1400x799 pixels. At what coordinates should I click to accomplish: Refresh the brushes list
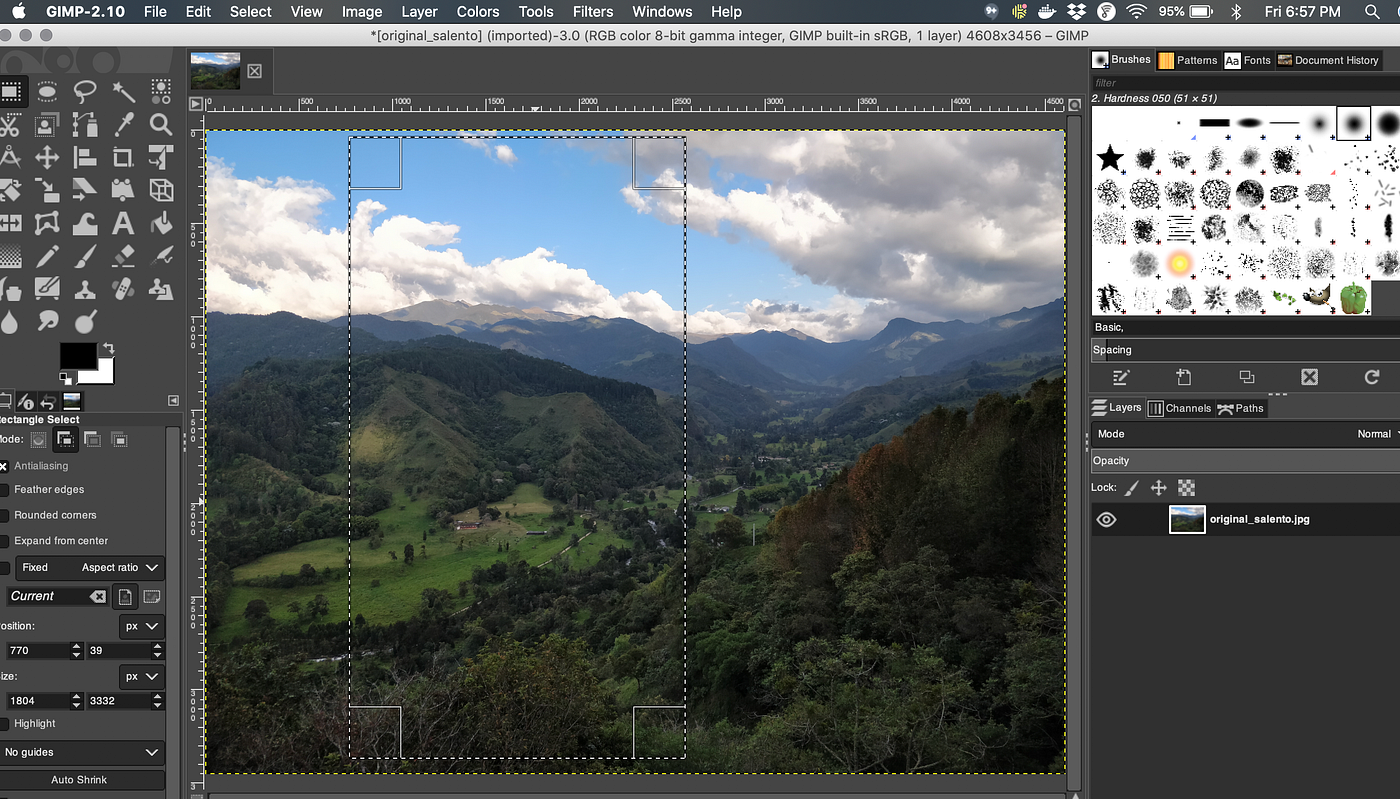coord(1371,377)
